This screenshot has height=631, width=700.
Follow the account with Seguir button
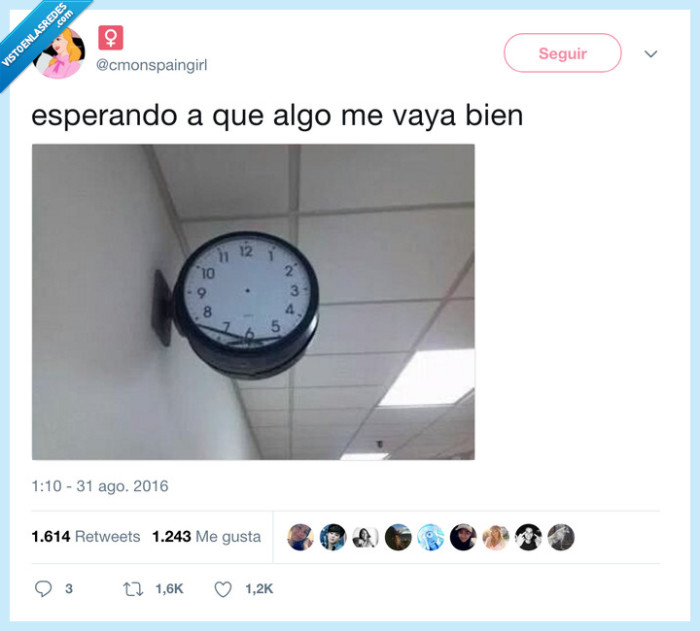point(562,53)
